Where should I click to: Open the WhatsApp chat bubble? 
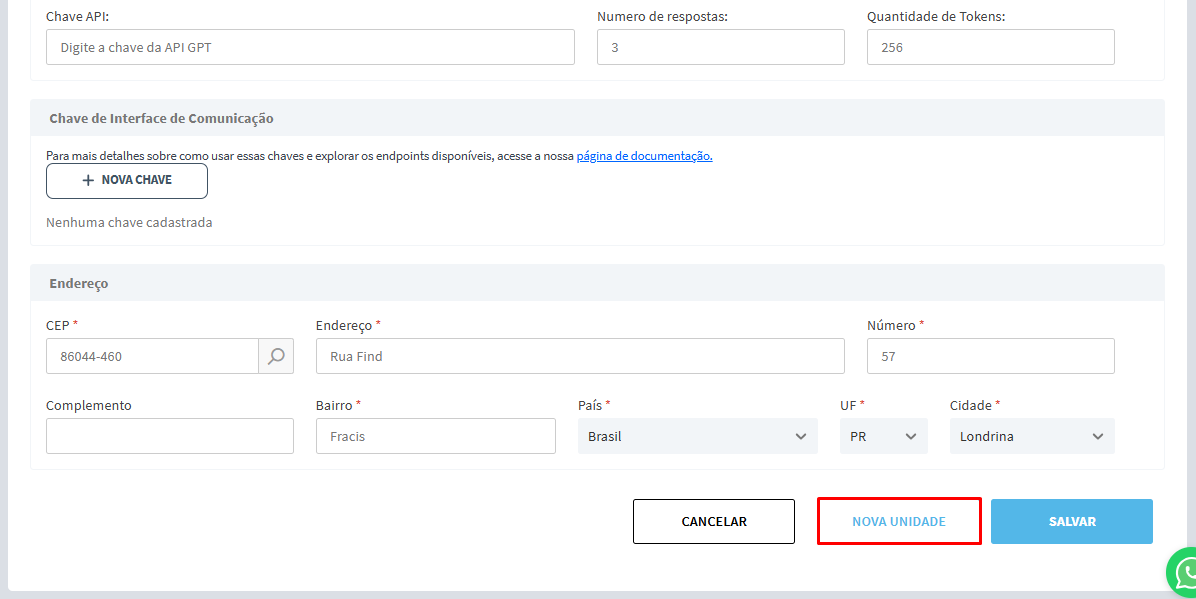point(1184,573)
